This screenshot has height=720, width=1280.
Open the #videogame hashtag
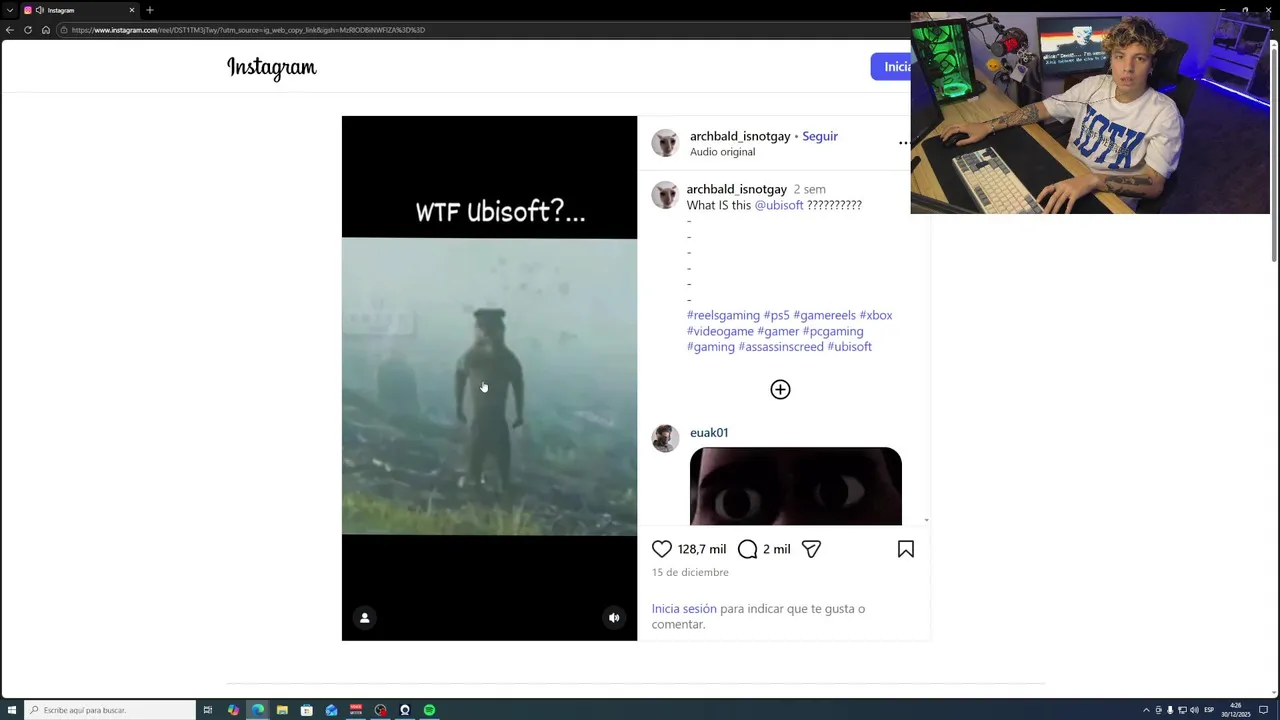click(x=720, y=331)
